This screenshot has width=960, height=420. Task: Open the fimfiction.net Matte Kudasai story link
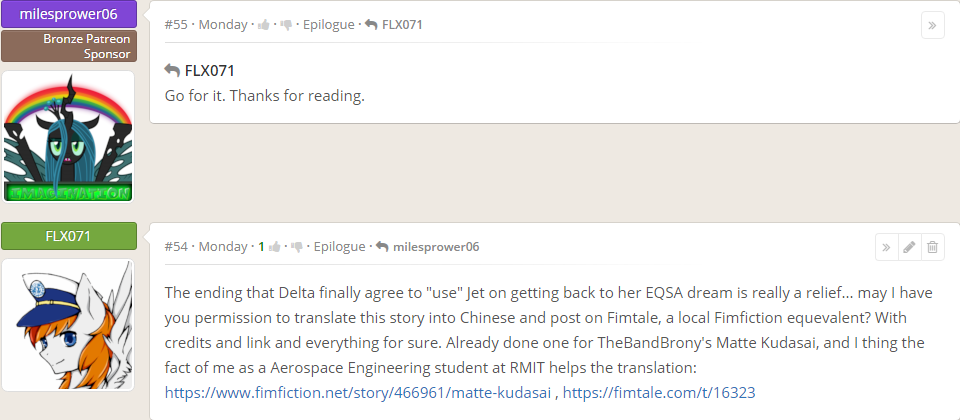(357, 393)
